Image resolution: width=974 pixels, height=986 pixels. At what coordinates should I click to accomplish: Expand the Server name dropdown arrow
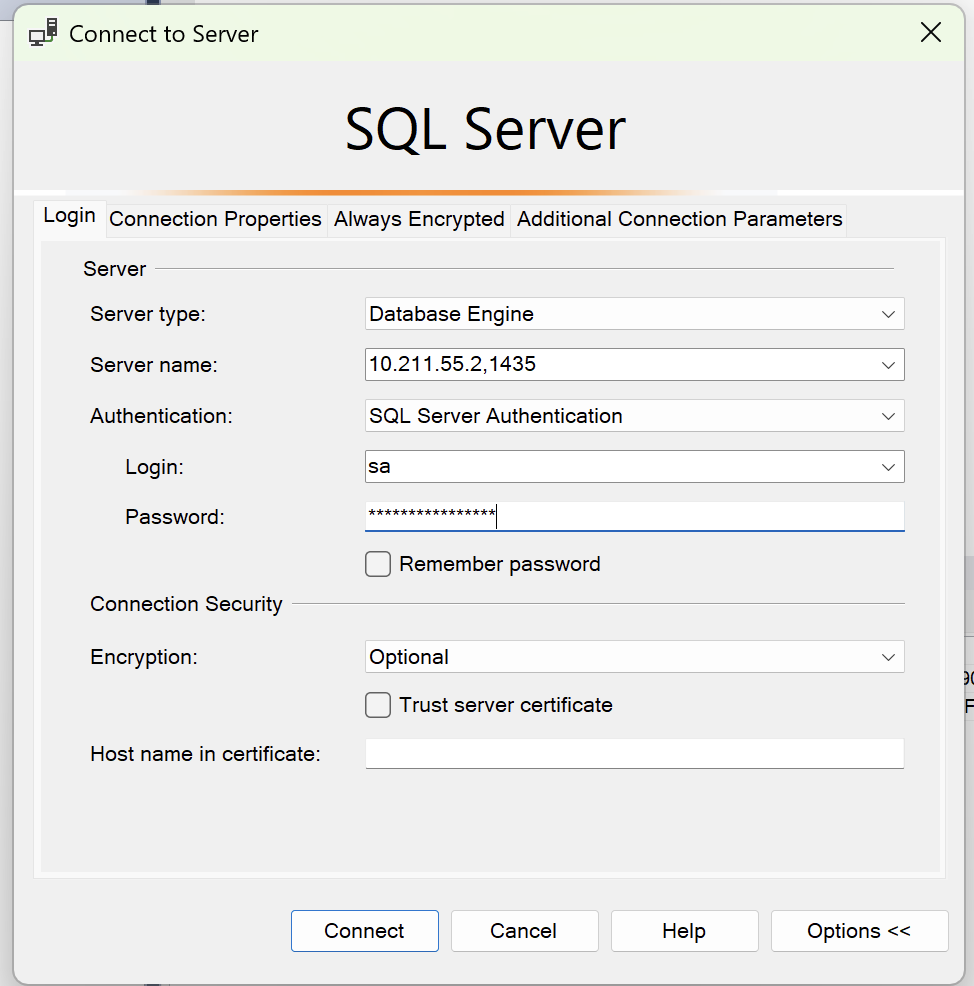click(x=888, y=365)
